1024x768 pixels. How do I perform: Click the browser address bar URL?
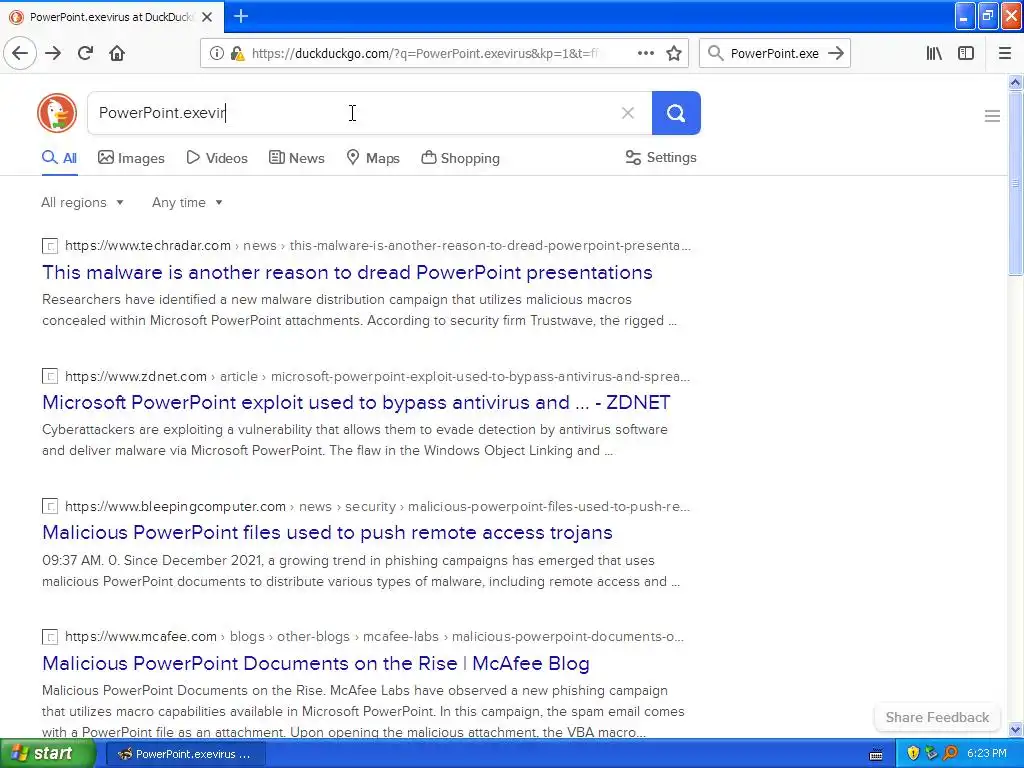pyautogui.click(x=424, y=54)
